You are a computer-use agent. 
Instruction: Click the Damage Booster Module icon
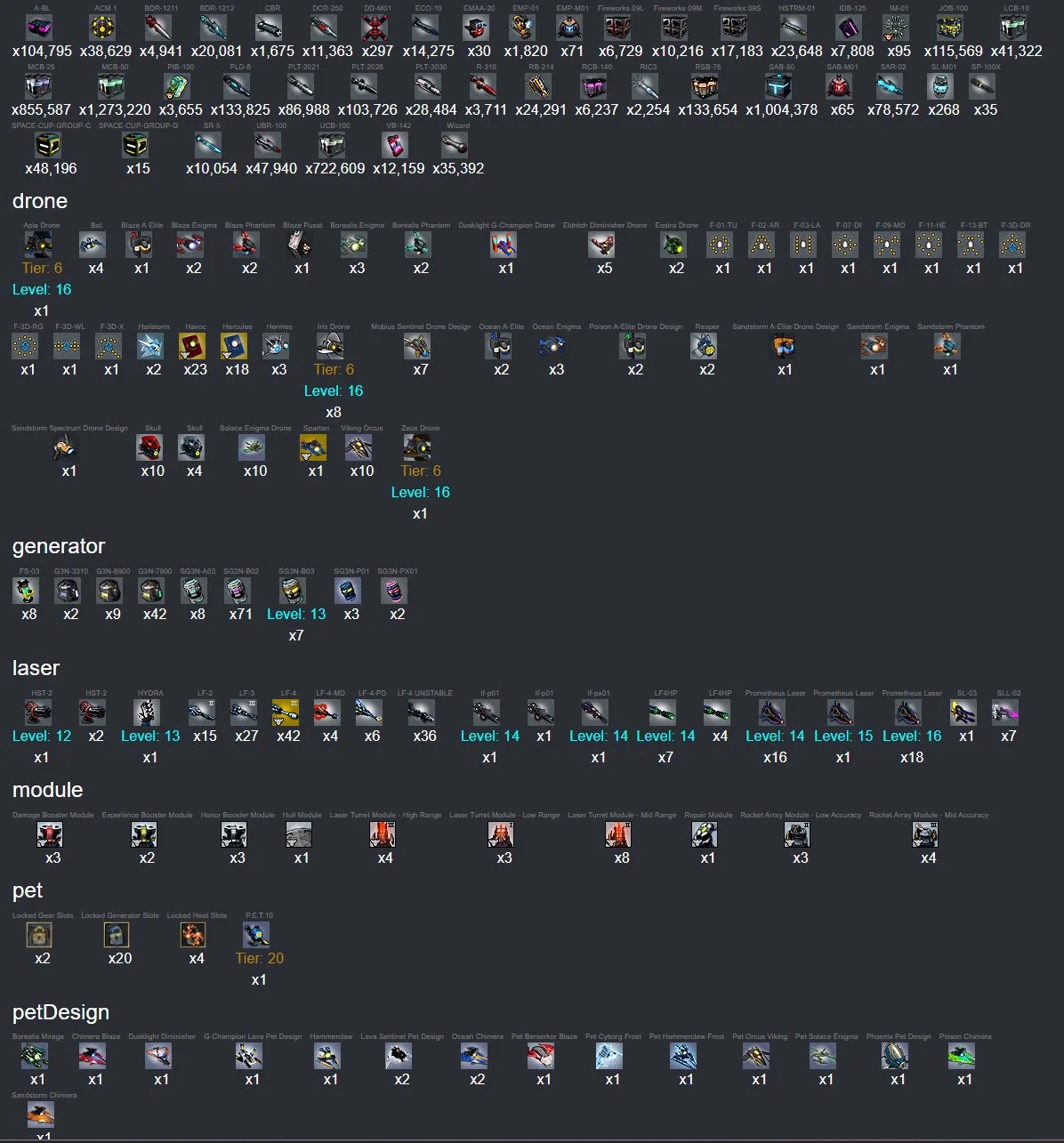[51, 834]
